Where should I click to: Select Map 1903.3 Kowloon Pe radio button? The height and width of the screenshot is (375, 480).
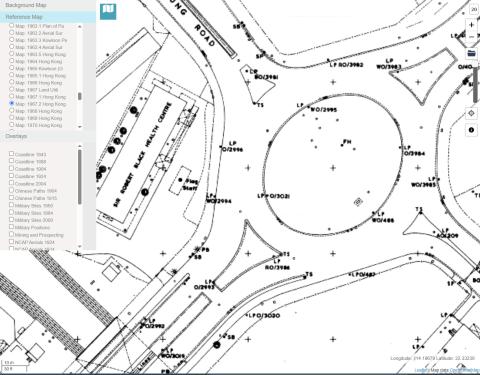pyautogui.click(x=12, y=39)
